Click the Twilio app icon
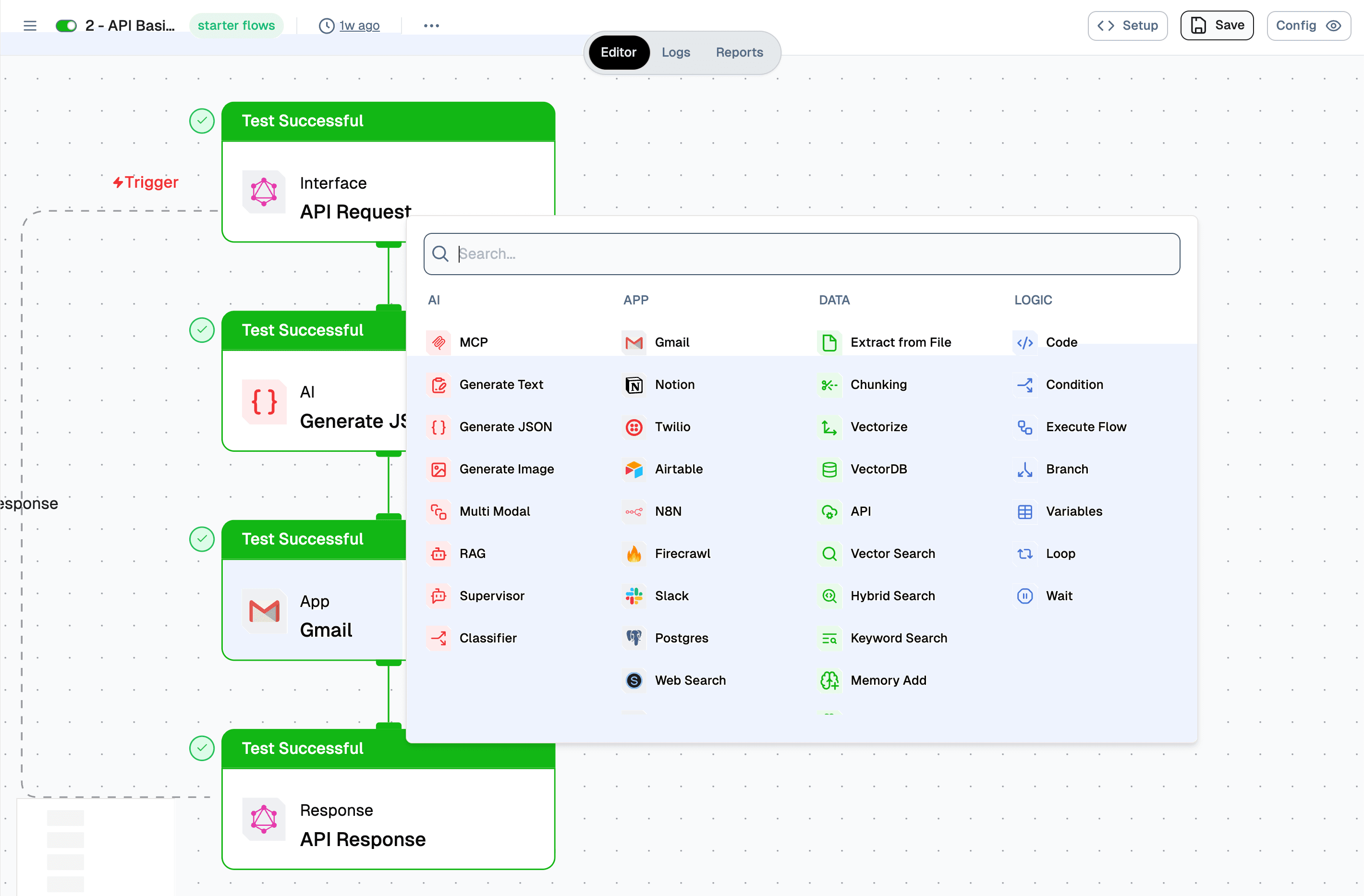1364x896 pixels. pos(634,427)
